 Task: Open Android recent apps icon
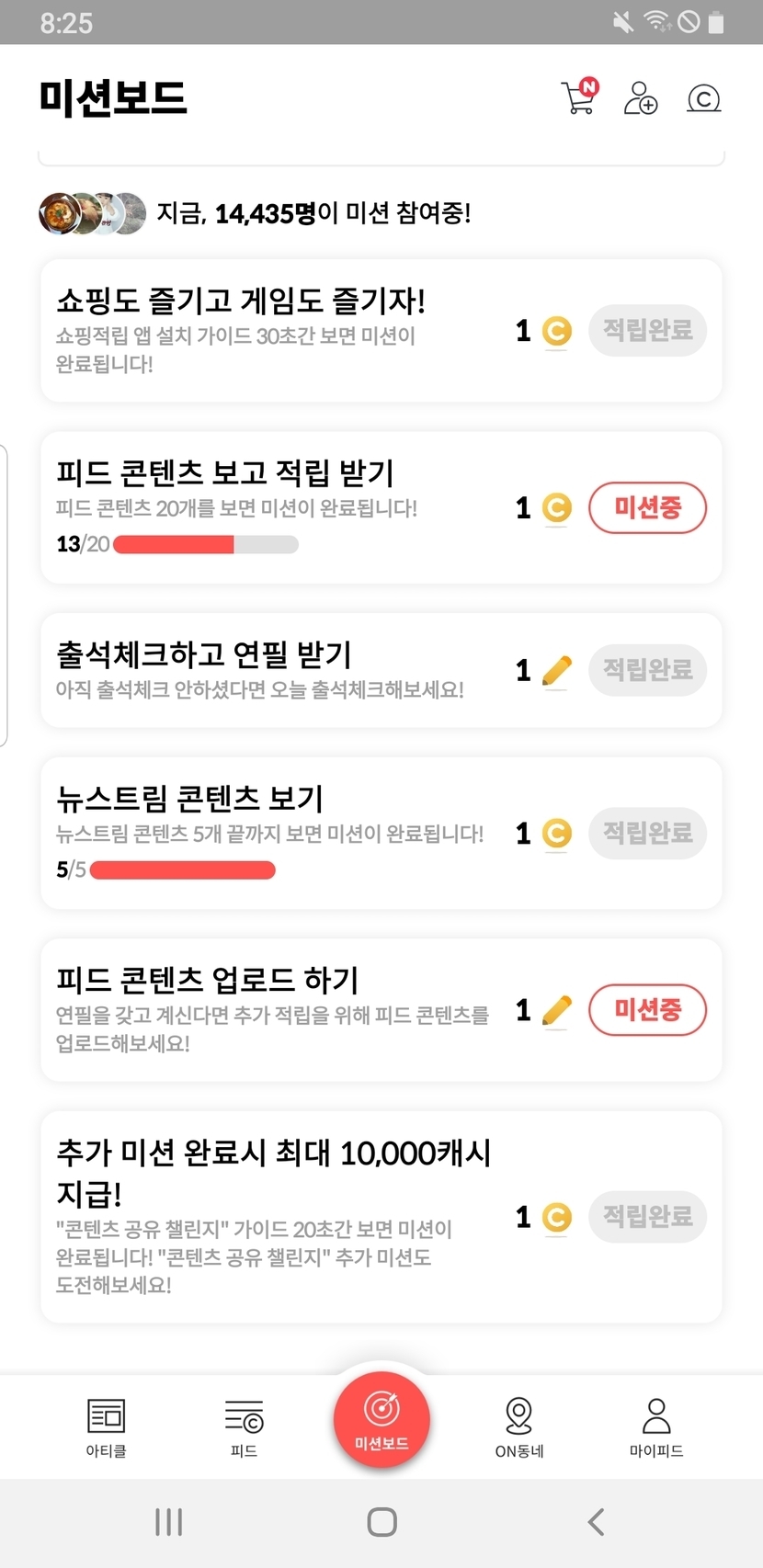[169, 1522]
